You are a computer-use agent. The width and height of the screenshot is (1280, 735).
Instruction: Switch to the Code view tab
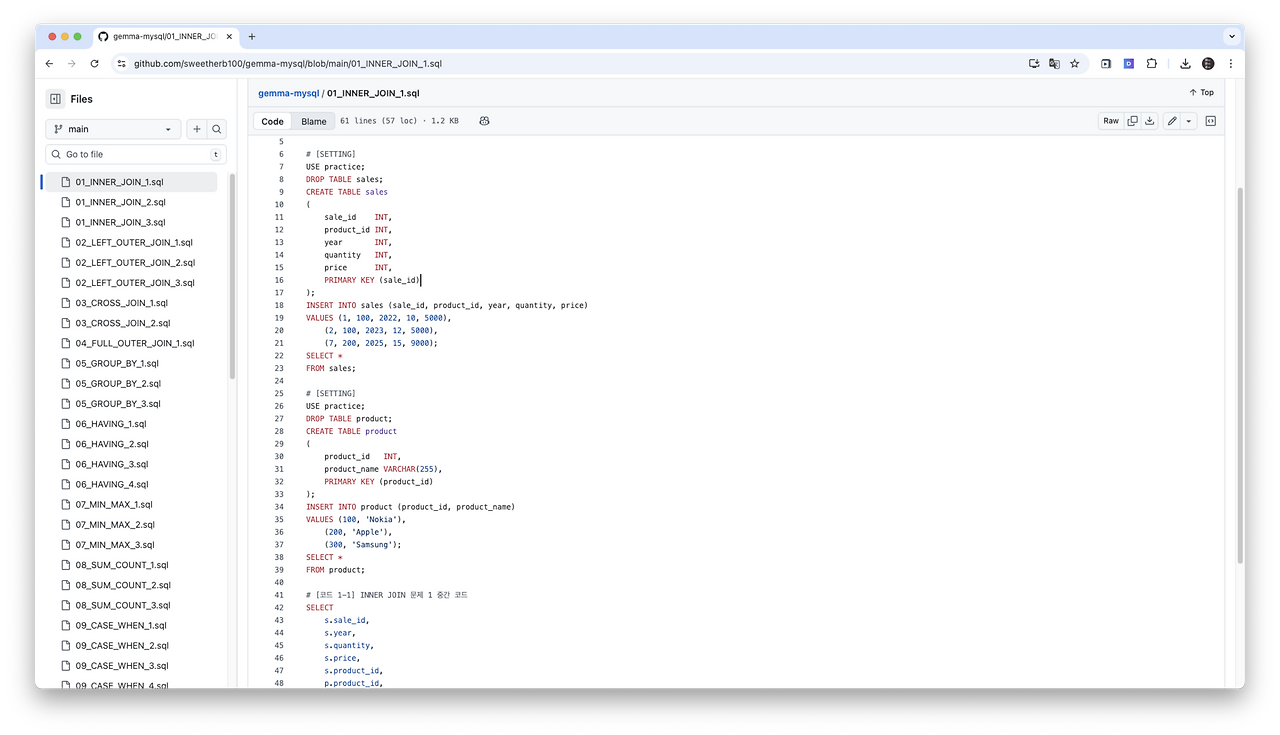(x=272, y=121)
